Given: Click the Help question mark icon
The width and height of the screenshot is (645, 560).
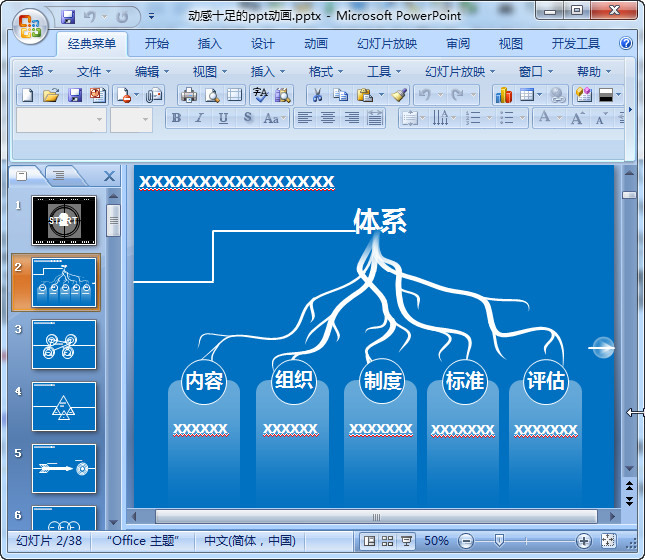Looking at the screenshot, I should click(626, 43).
